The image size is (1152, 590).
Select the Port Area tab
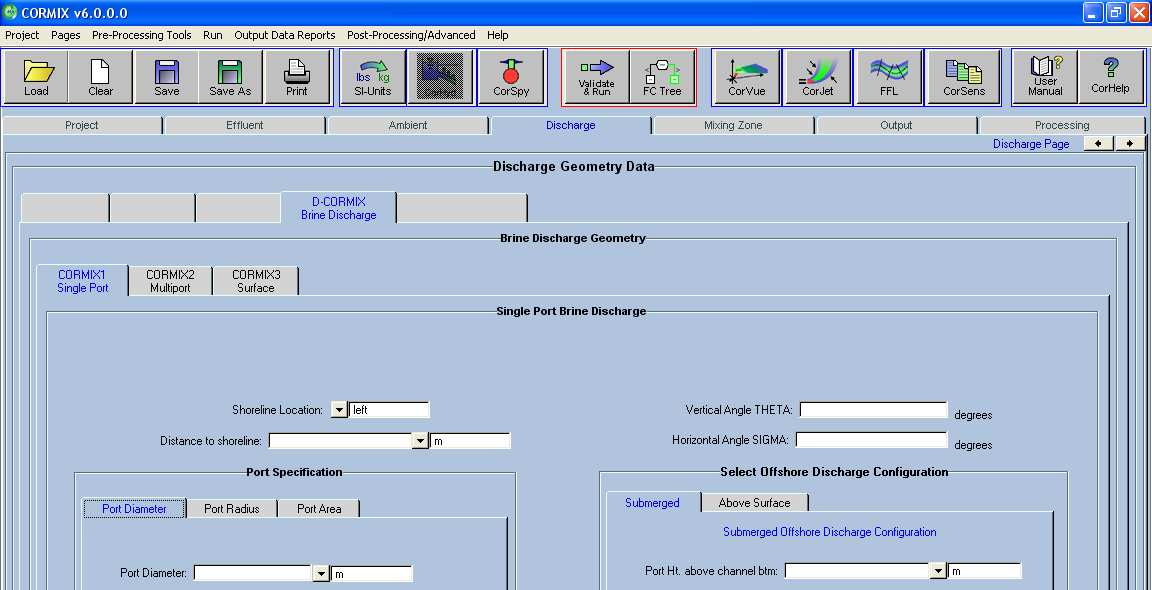320,508
